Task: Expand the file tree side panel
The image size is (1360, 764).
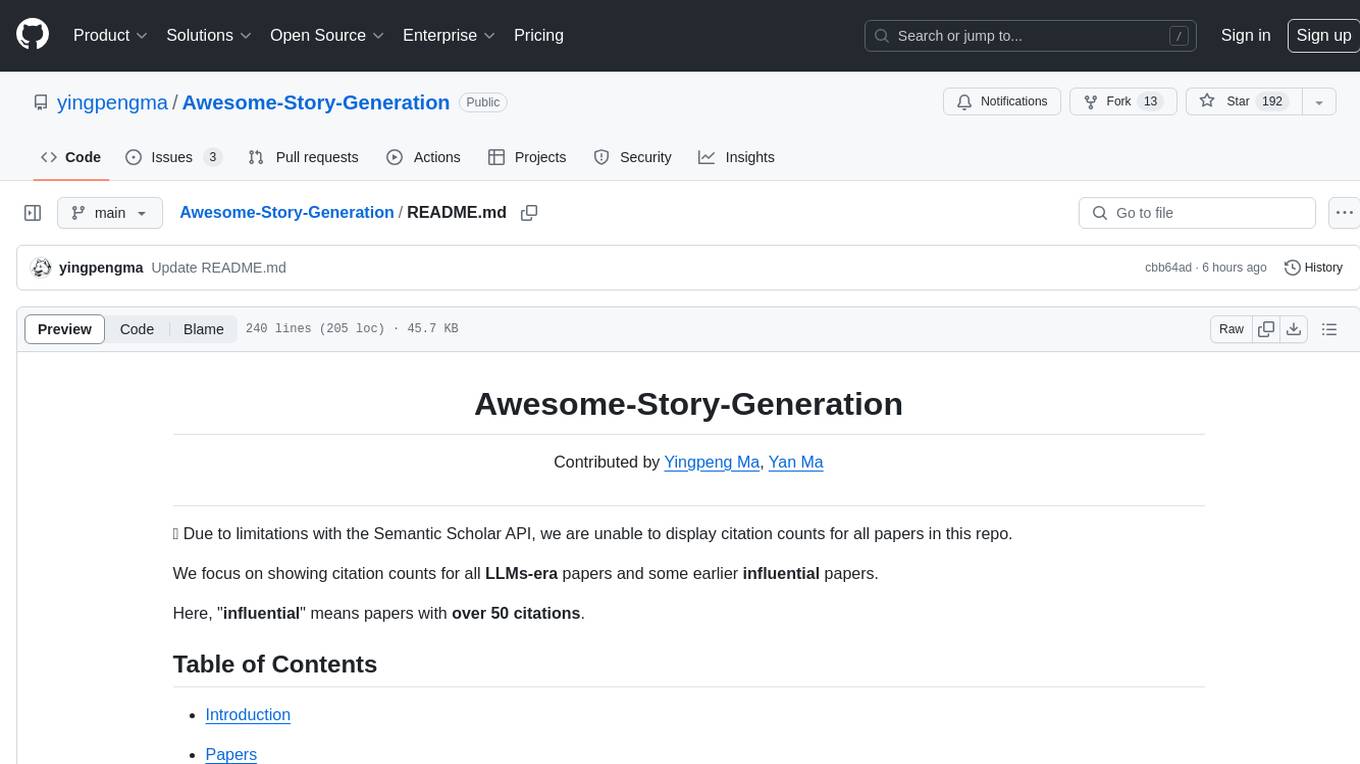Action: [x=32, y=213]
